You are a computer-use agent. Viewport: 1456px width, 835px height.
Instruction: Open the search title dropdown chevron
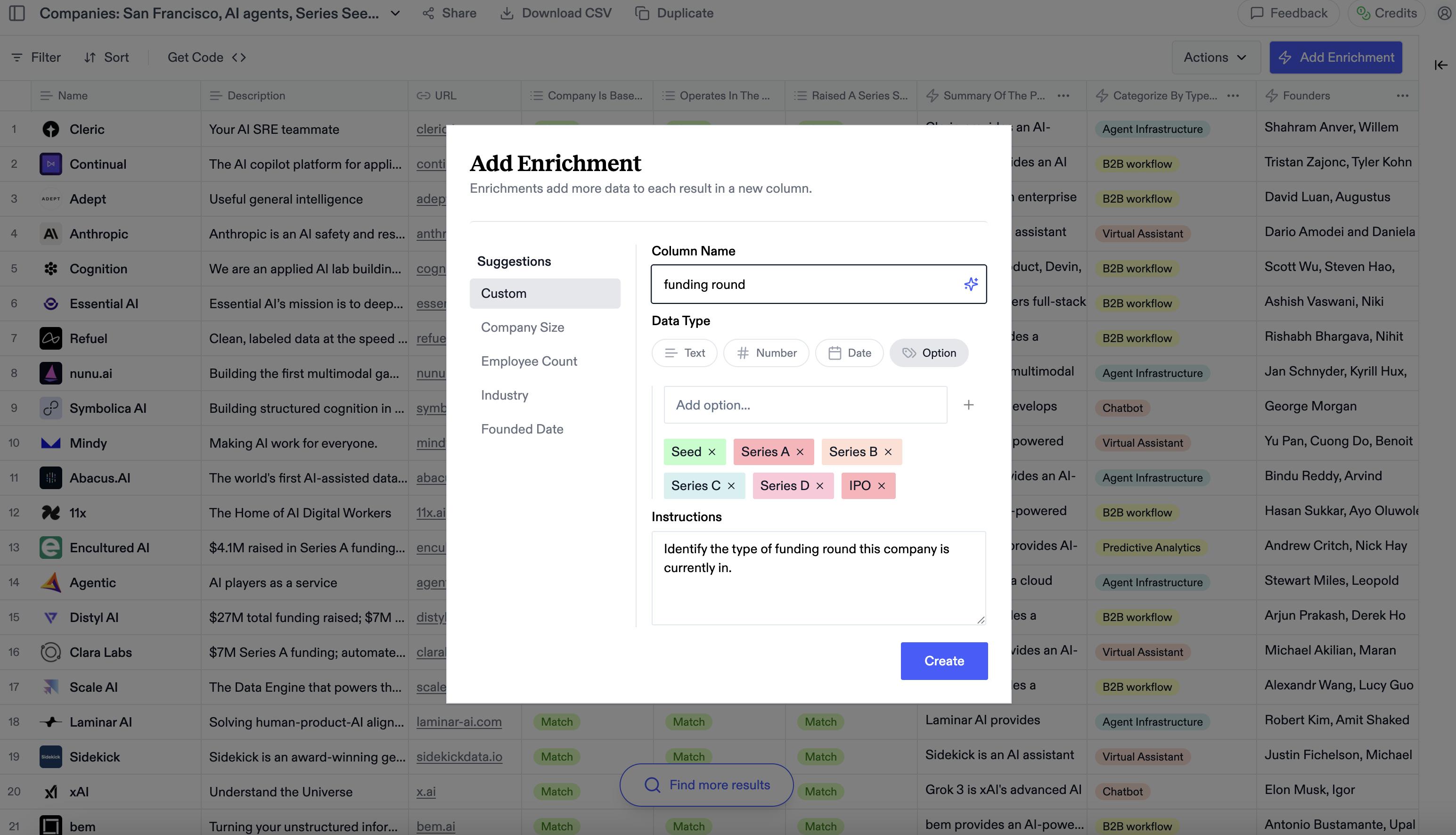click(395, 13)
